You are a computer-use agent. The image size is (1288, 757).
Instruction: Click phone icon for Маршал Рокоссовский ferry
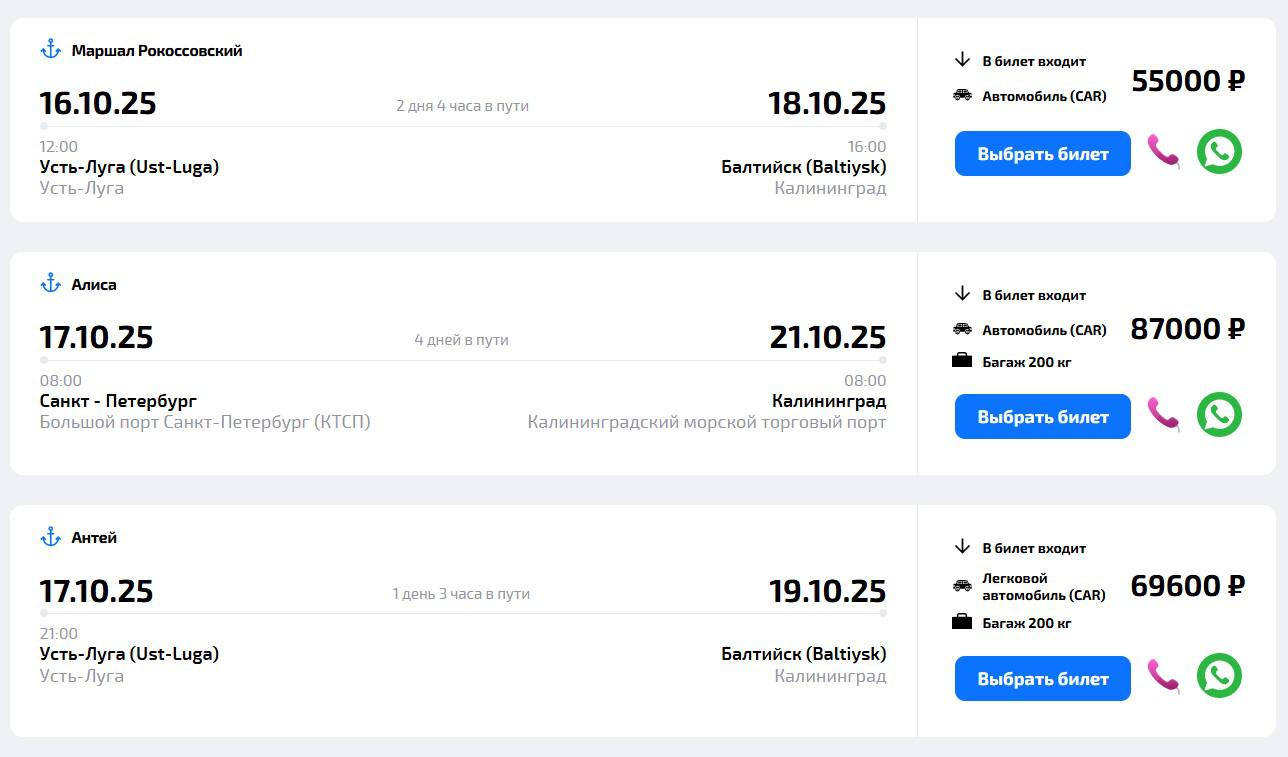coord(1163,152)
